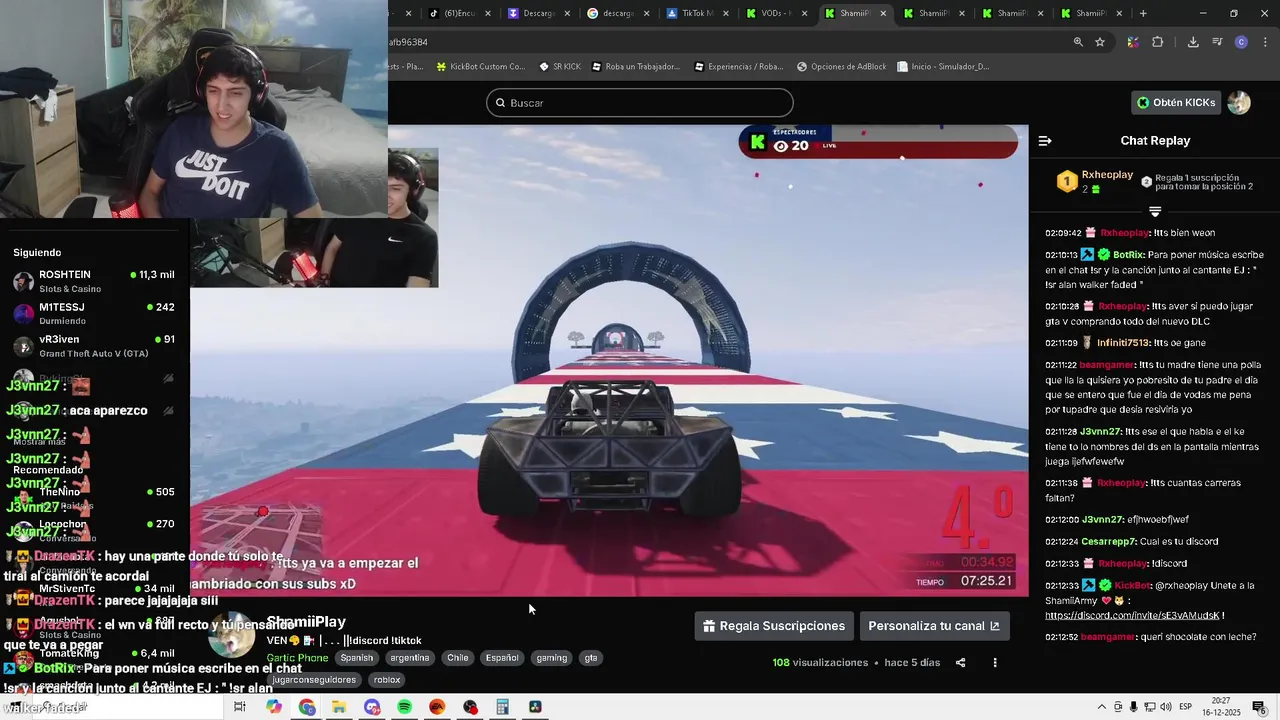Image resolution: width=1280 pixels, height=720 pixels.
Task: Share the video using share icon
Action: point(961,663)
